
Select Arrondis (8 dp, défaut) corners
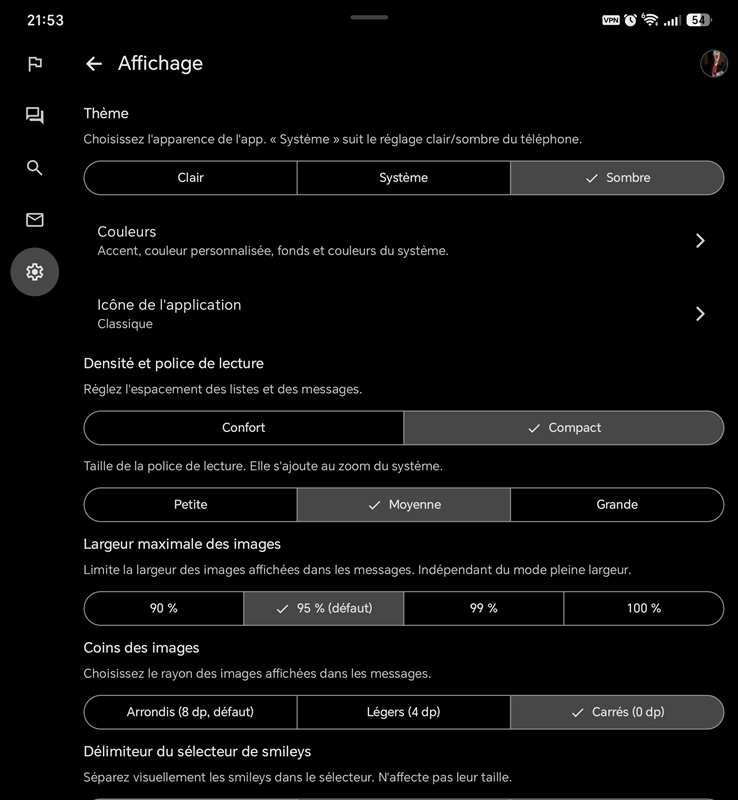190,712
